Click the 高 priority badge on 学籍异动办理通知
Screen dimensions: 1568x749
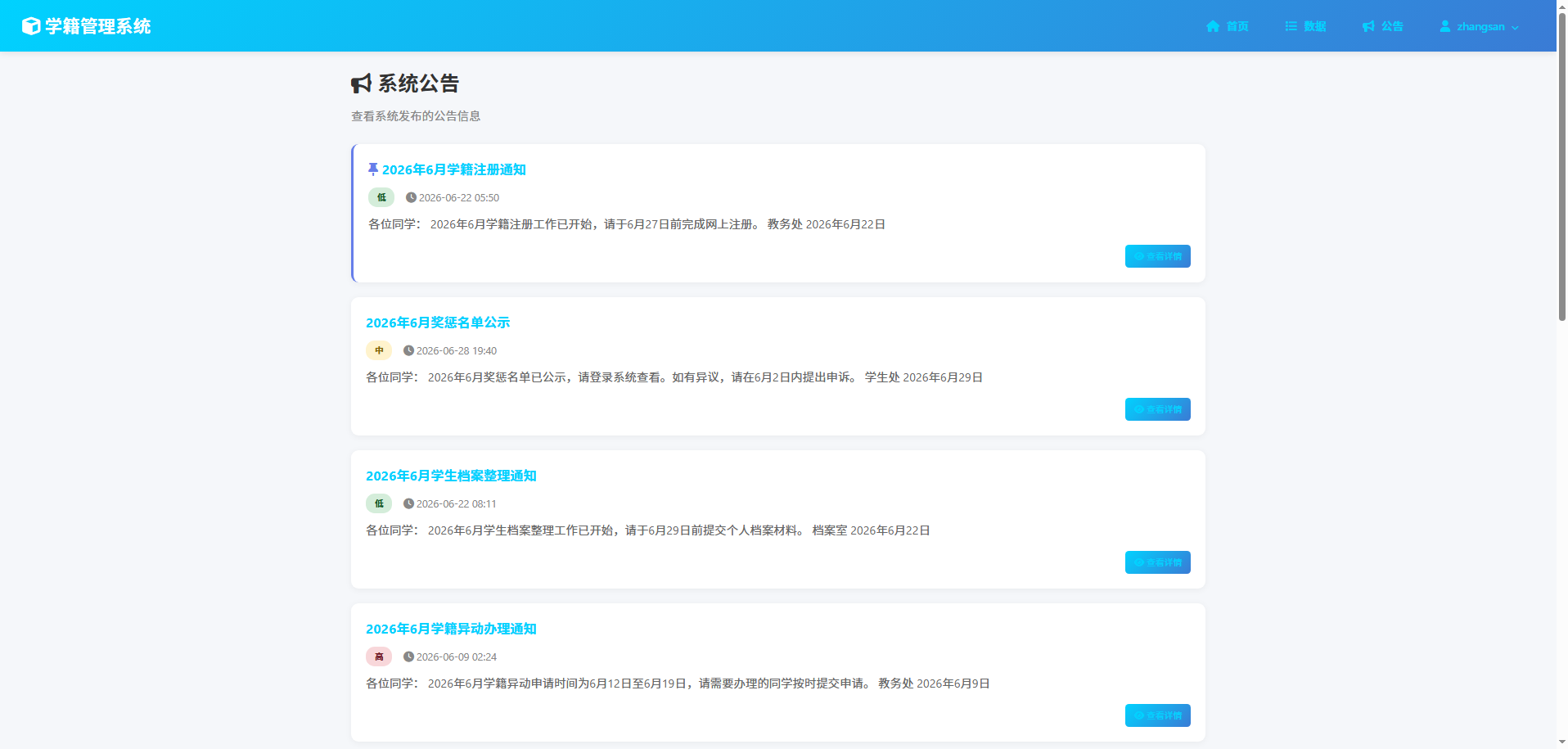point(379,657)
